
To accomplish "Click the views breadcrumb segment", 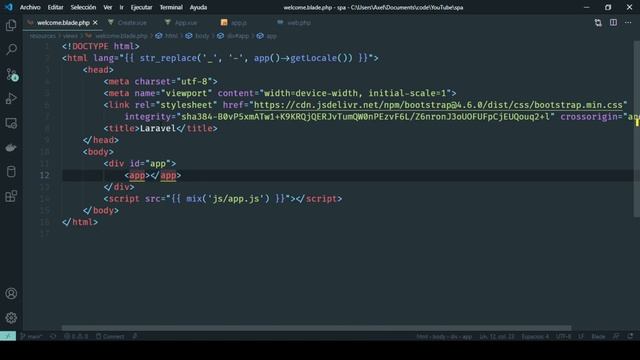I will pyautogui.click(x=70, y=36).
